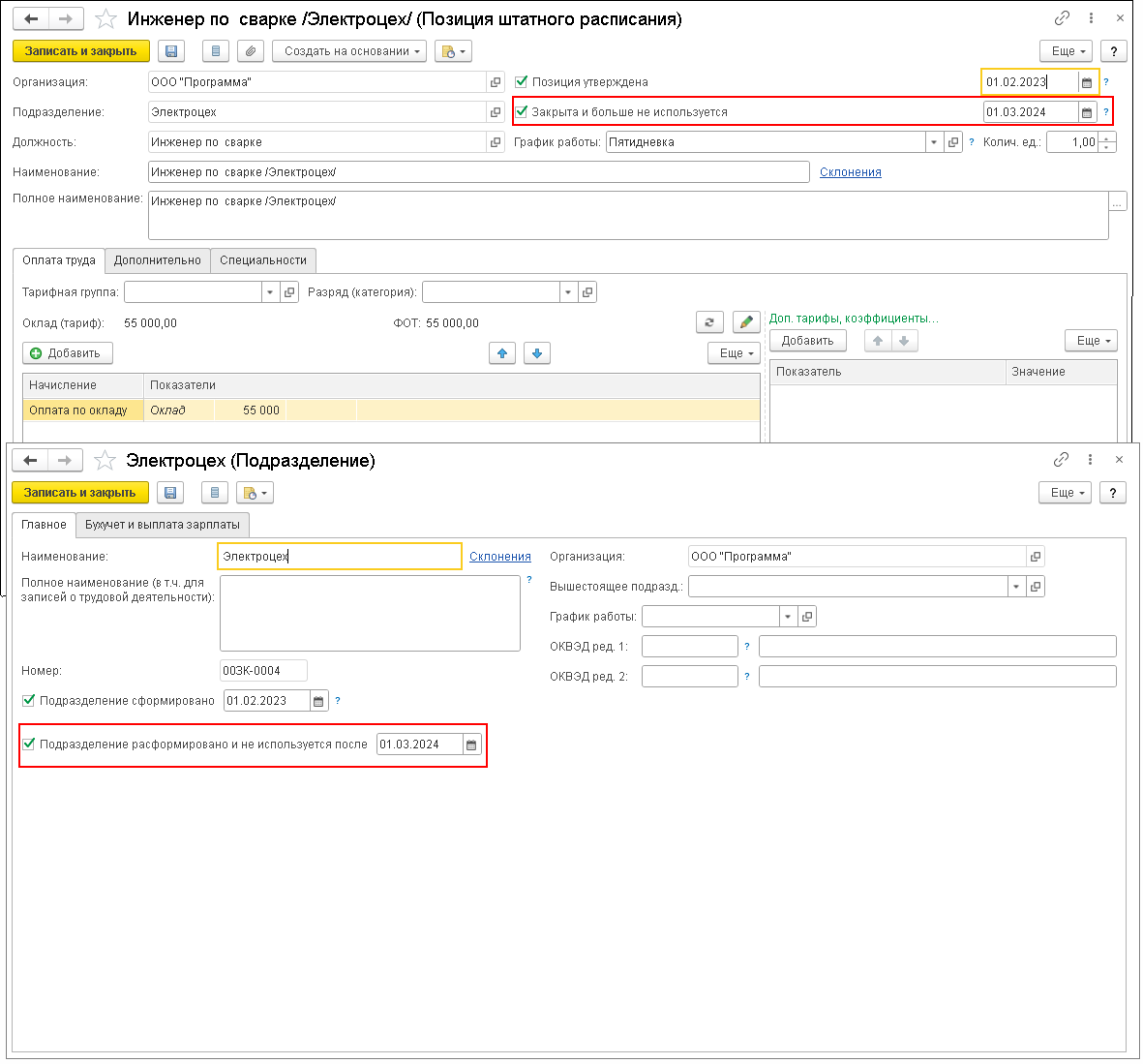The width and height of the screenshot is (1143, 1064).
Task: Click the green pencil edit icon
Action: pos(746,321)
